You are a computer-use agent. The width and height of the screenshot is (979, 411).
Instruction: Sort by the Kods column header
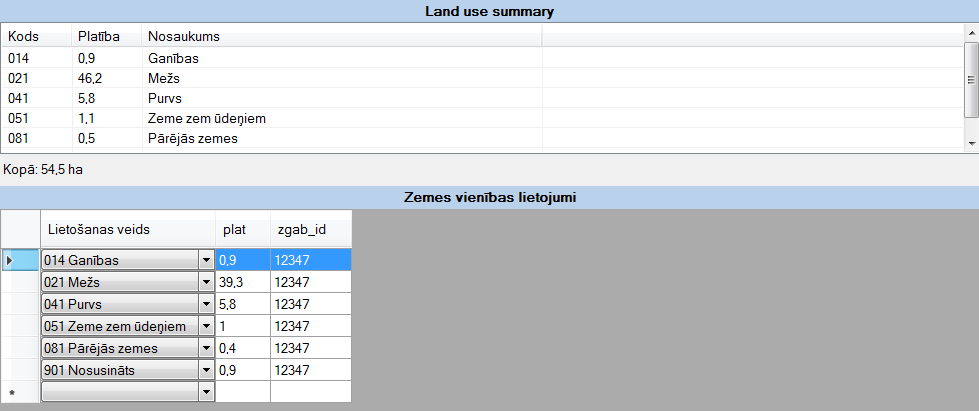tap(36, 36)
